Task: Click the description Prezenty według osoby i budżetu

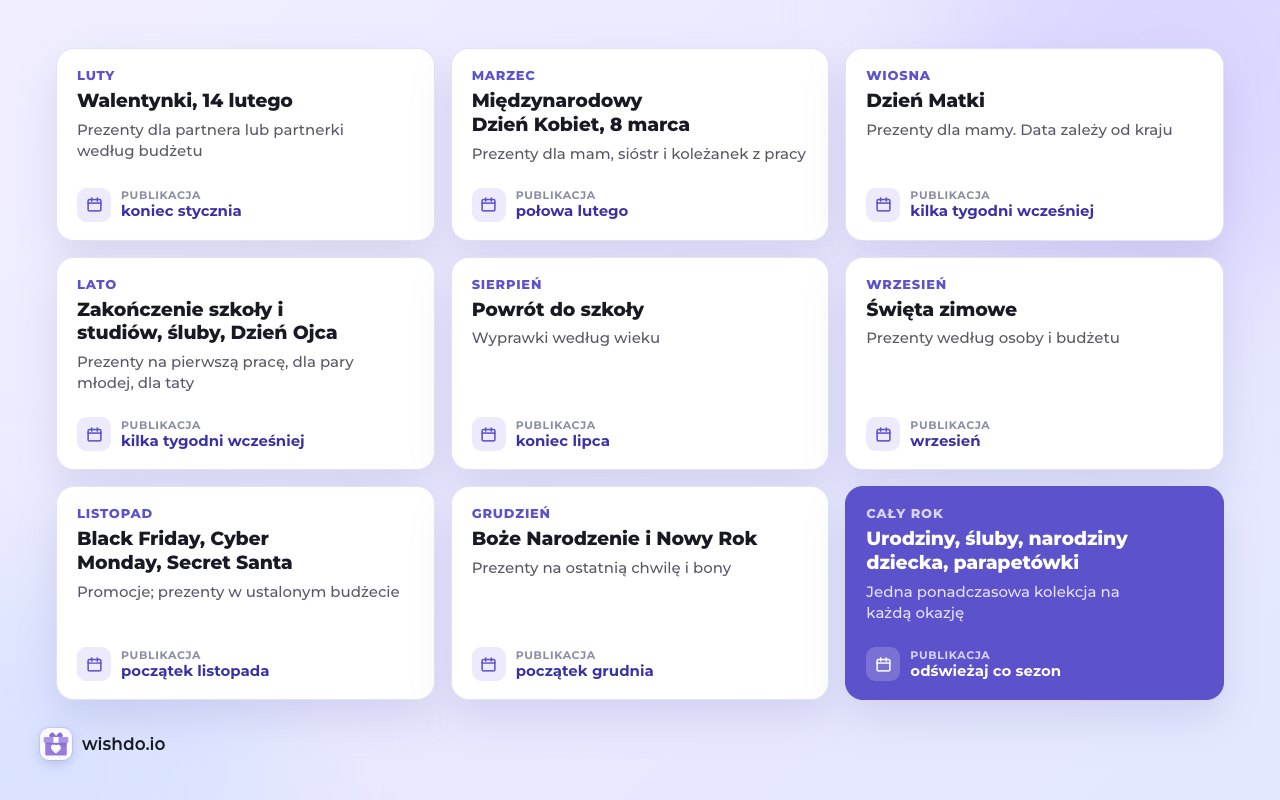Action: (x=993, y=338)
